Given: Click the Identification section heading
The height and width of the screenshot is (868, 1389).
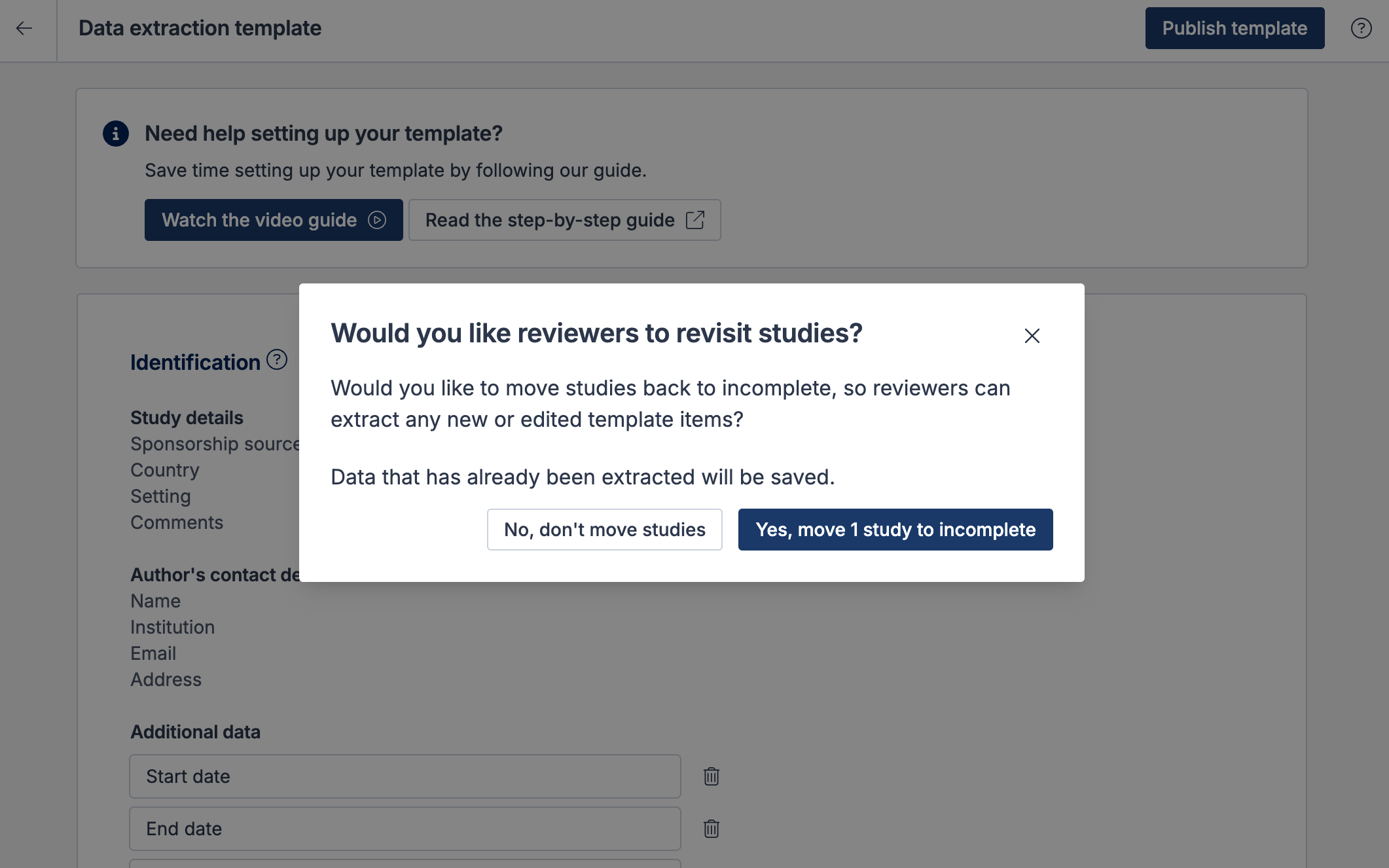Looking at the screenshot, I should (x=195, y=363).
